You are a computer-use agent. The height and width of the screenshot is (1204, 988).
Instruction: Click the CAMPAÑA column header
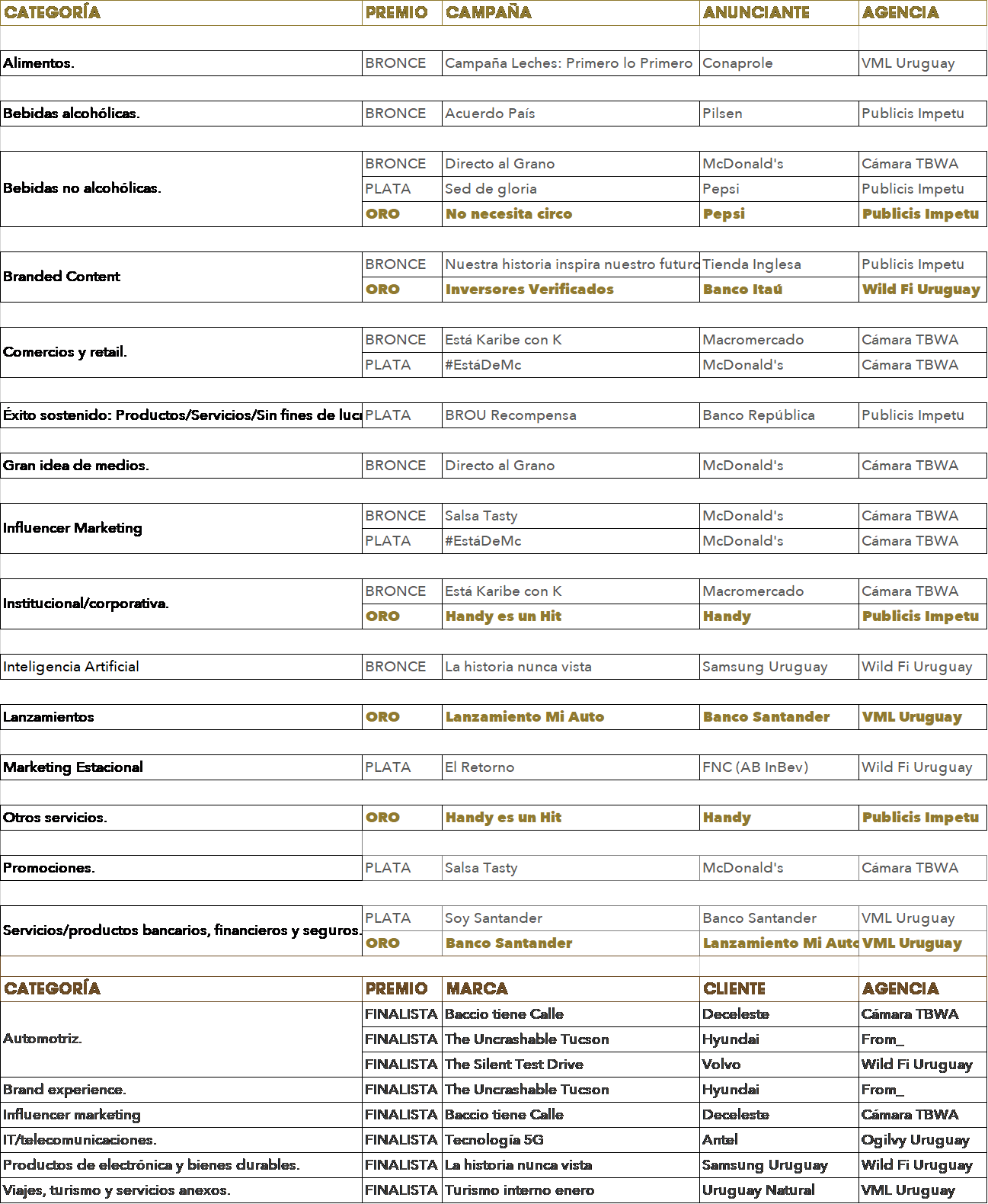(x=571, y=13)
